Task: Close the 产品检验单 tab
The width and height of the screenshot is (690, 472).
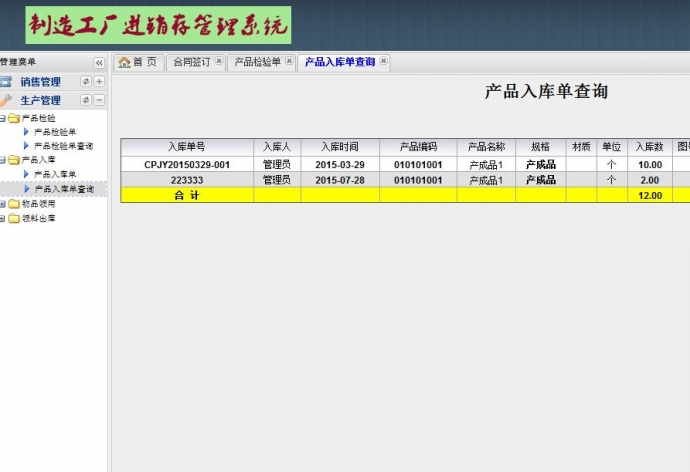Action: [289, 61]
